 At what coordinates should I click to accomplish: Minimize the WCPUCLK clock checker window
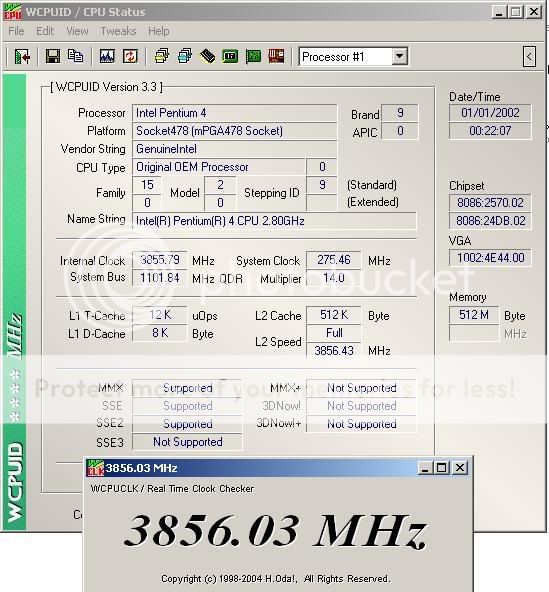(425, 468)
